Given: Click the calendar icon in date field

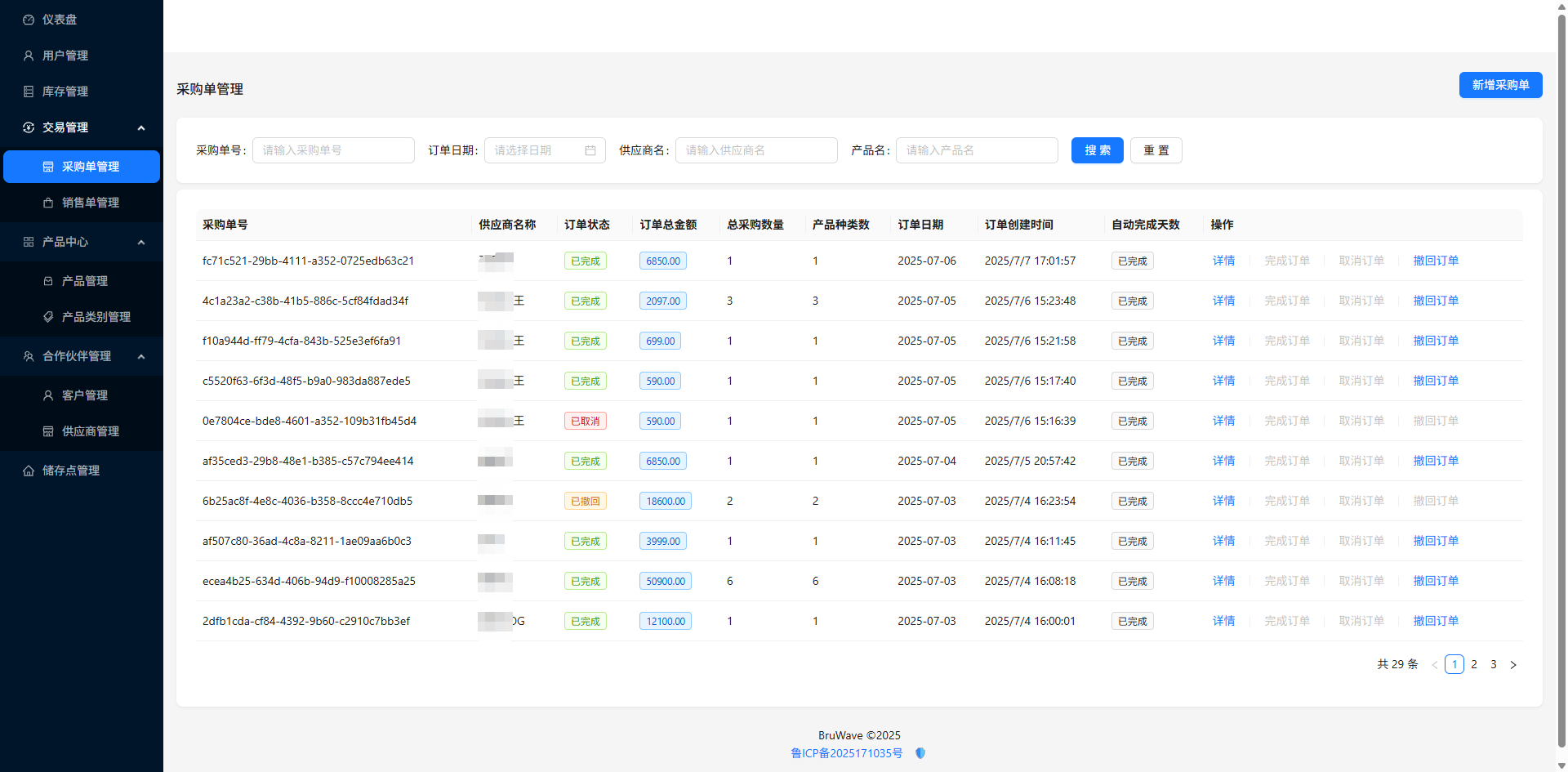Looking at the screenshot, I should tap(590, 150).
